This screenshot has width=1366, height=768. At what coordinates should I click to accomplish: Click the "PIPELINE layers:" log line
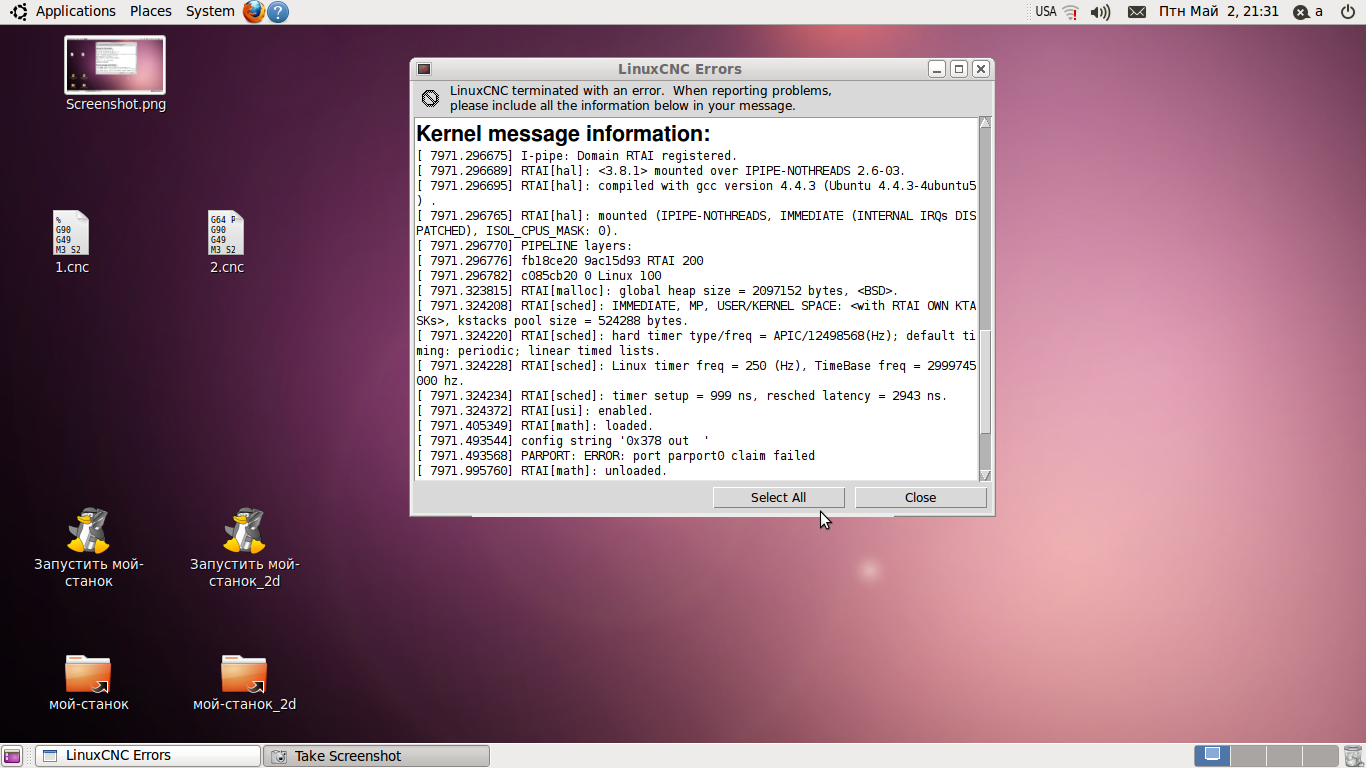[524, 246]
